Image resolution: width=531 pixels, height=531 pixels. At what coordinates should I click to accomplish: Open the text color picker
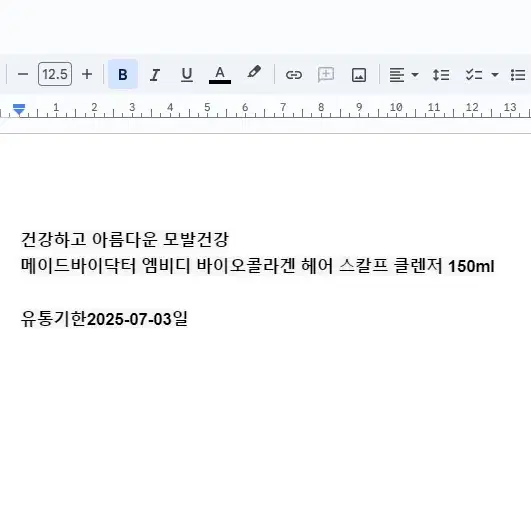click(x=220, y=75)
